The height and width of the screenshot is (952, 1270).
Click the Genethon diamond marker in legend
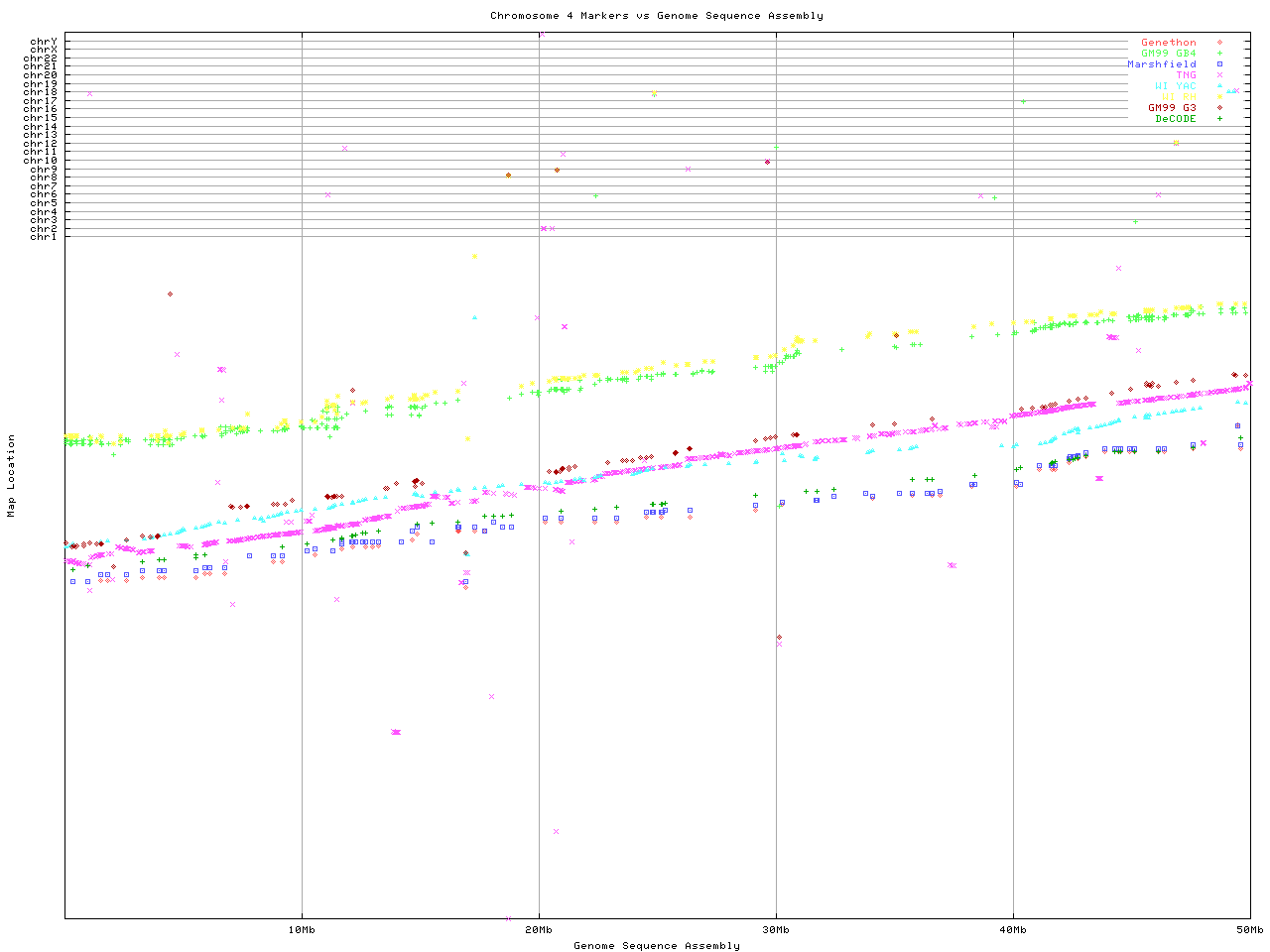click(1219, 43)
